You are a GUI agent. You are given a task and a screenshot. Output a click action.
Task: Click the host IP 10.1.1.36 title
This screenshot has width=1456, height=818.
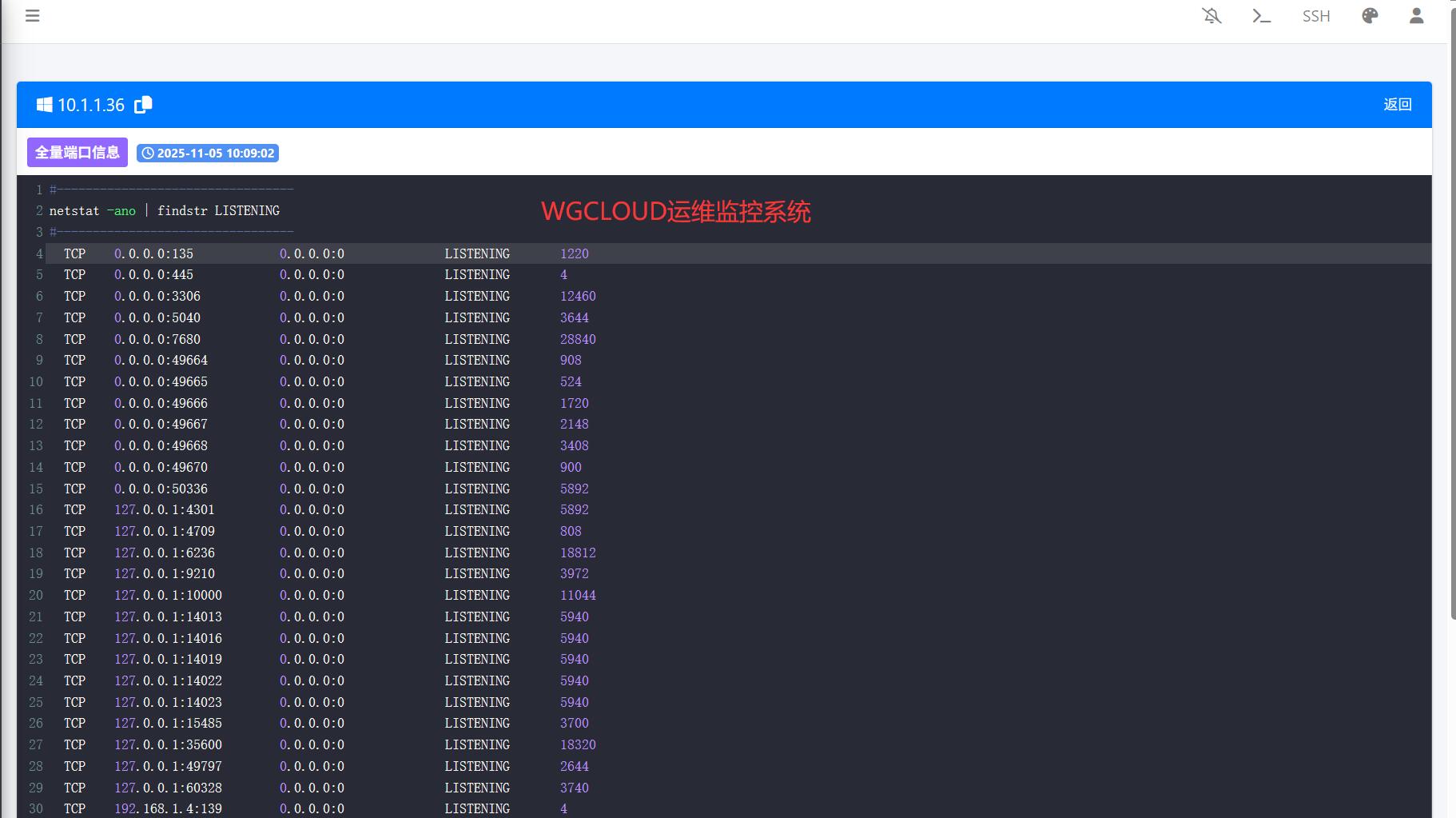click(x=91, y=105)
